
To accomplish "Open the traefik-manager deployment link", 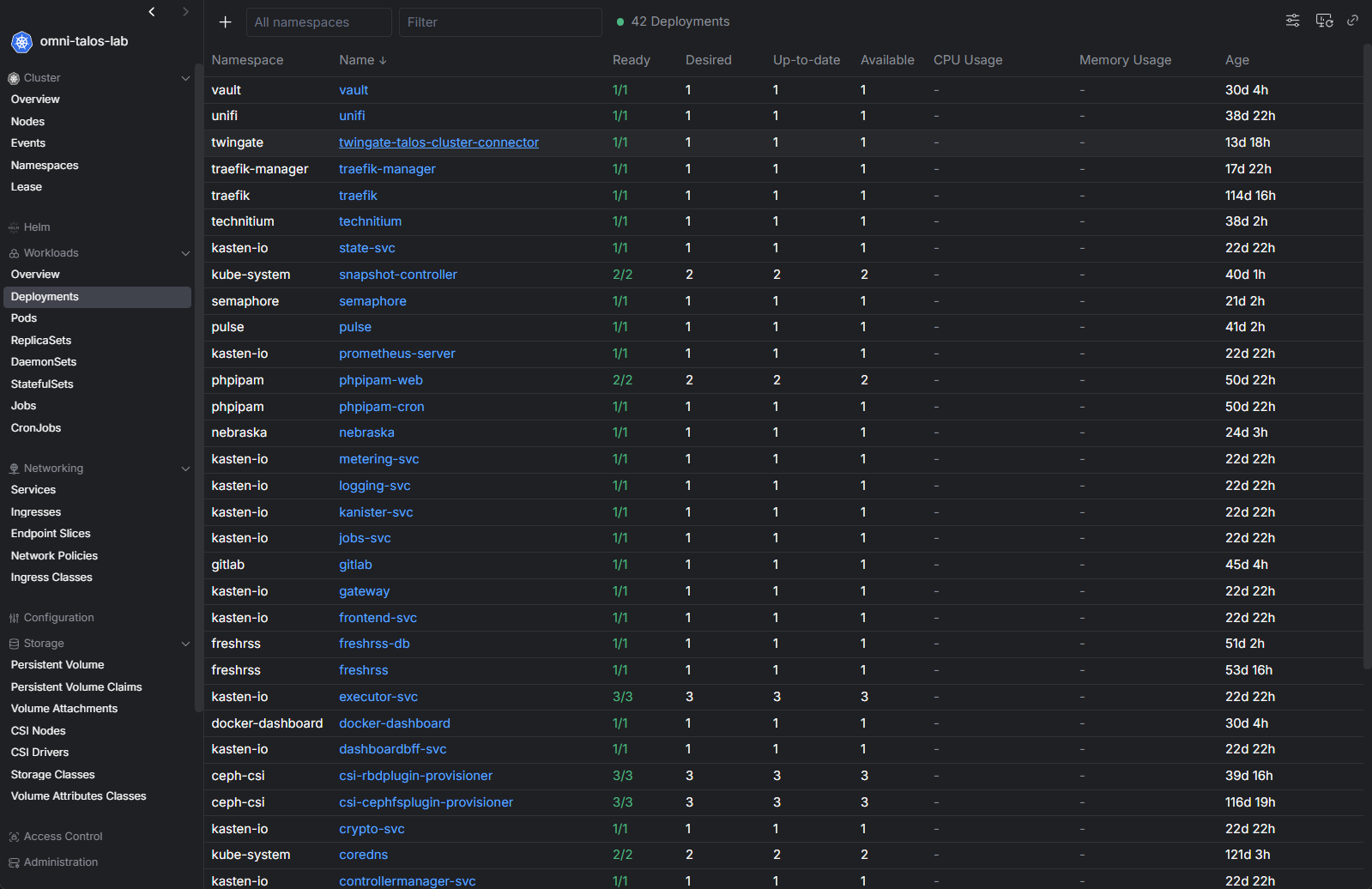I will click(387, 169).
